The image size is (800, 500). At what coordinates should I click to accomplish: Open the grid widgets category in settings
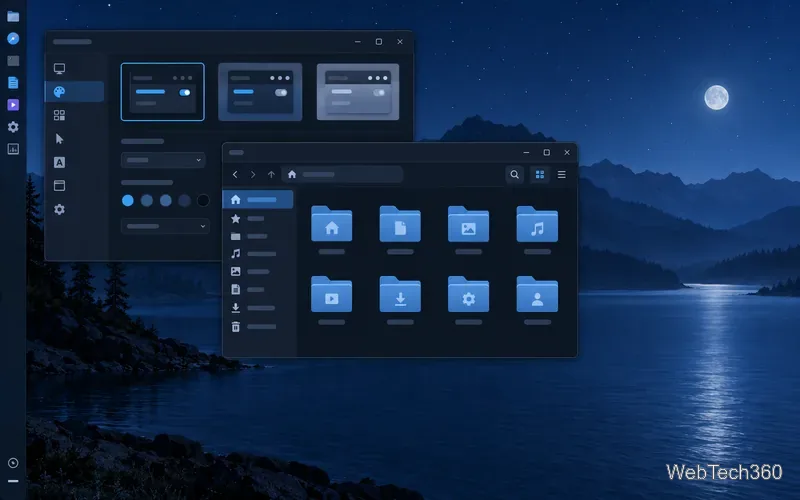tap(59, 115)
